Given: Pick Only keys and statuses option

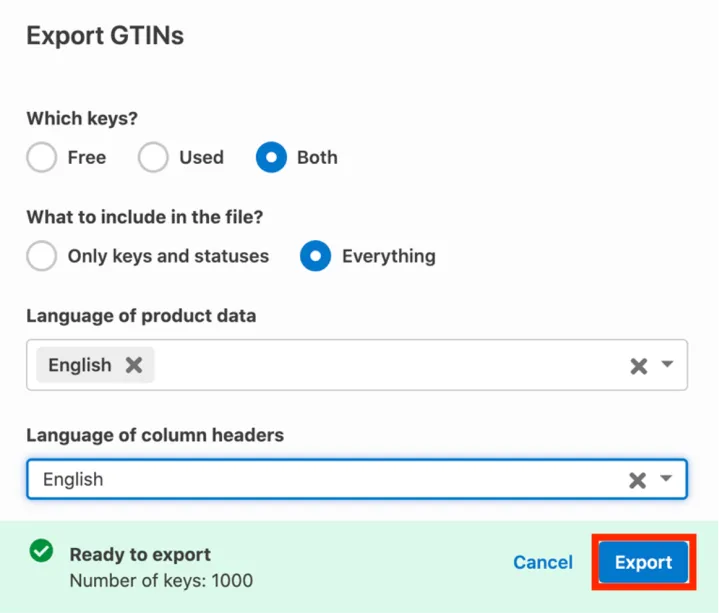Looking at the screenshot, I should 42,256.
